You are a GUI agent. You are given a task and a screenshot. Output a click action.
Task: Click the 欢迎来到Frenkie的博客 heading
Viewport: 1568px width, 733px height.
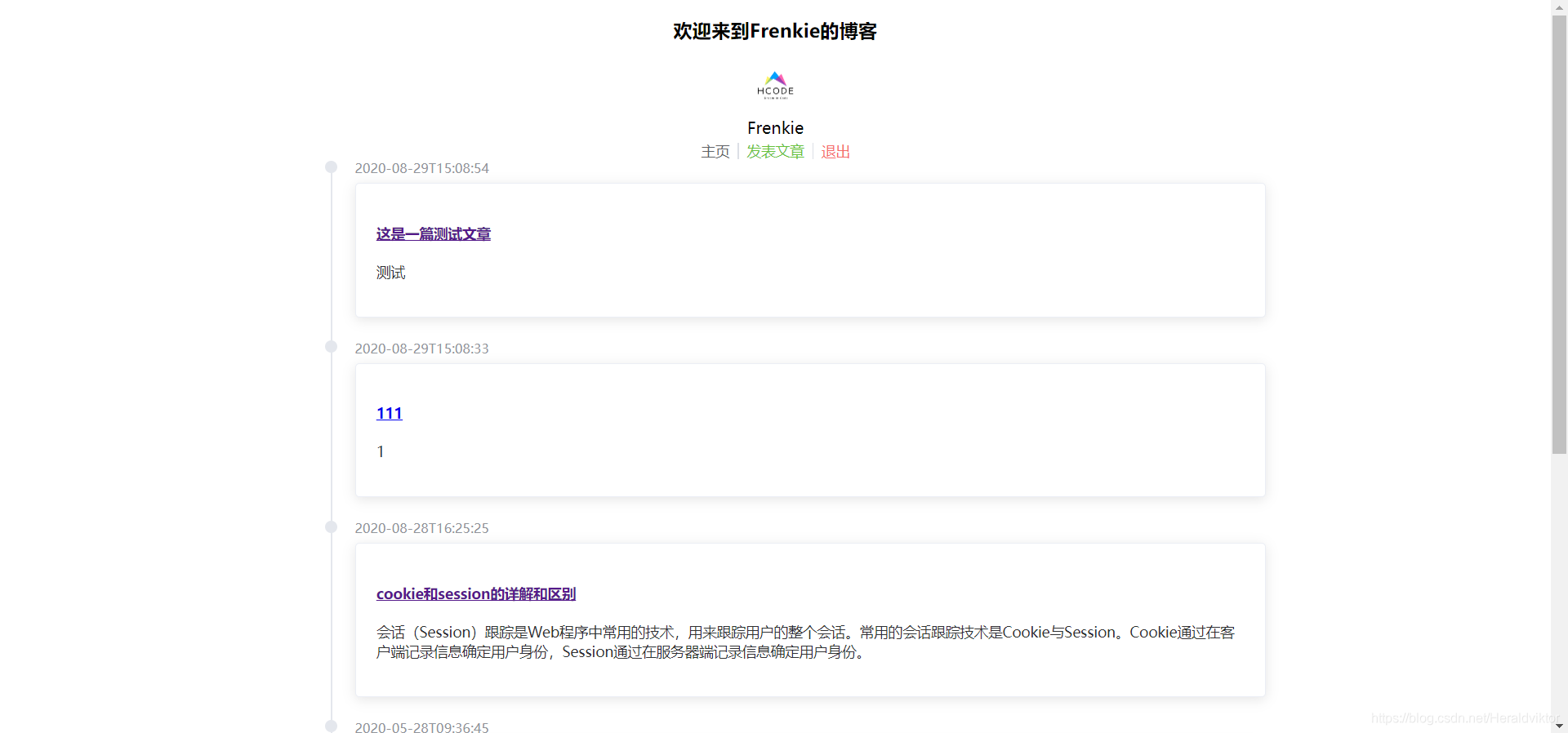[x=775, y=31]
